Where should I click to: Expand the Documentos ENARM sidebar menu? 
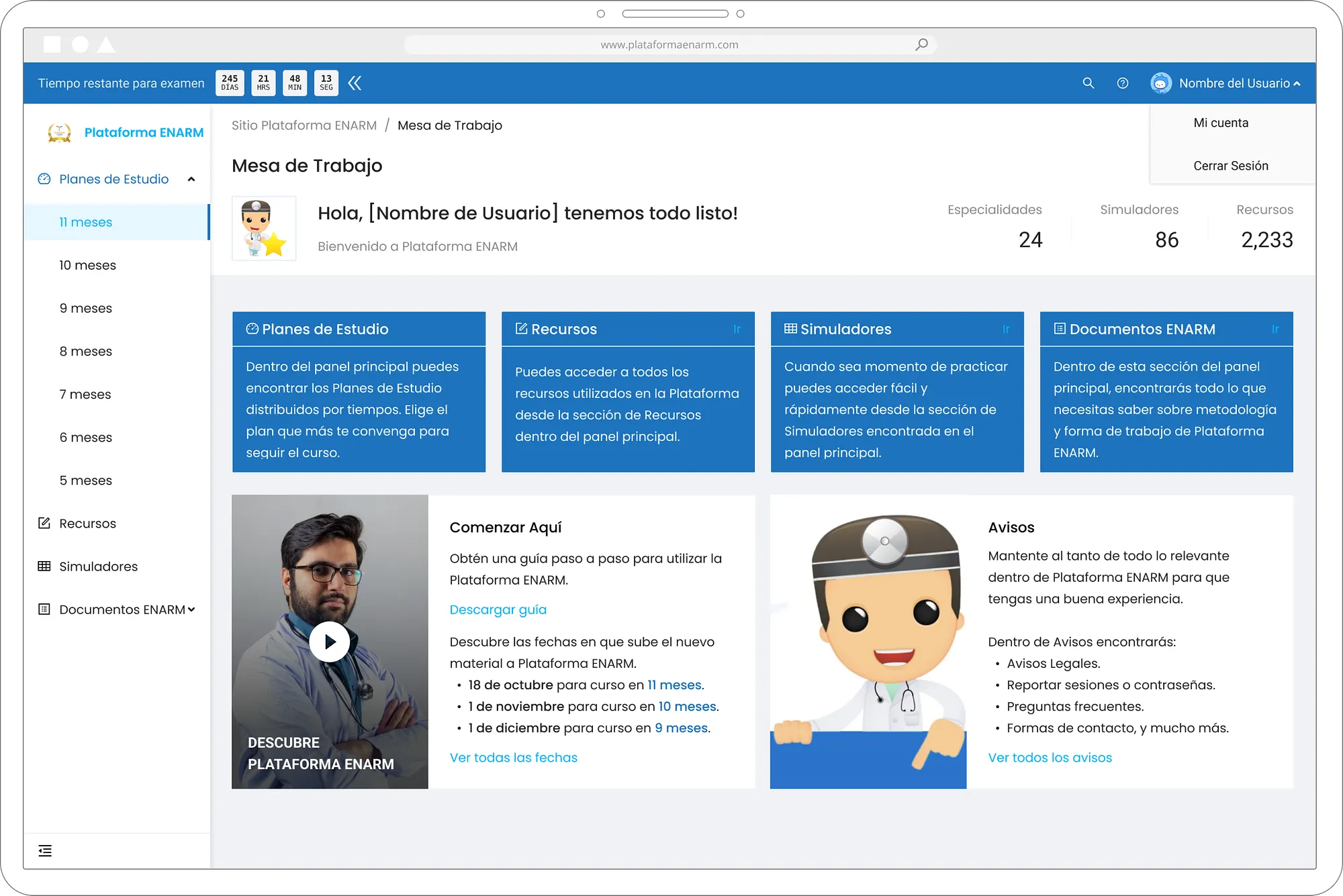point(191,609)
